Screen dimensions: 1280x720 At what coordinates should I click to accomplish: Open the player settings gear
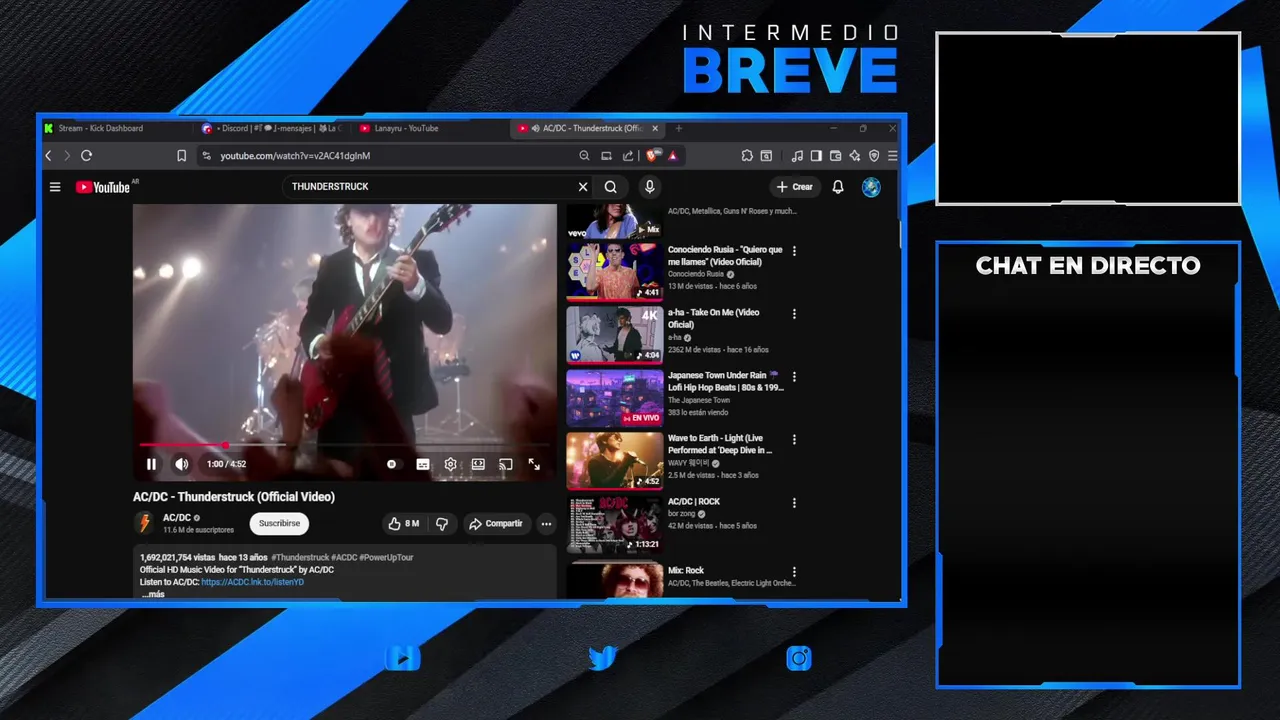[x=451, y=464]
